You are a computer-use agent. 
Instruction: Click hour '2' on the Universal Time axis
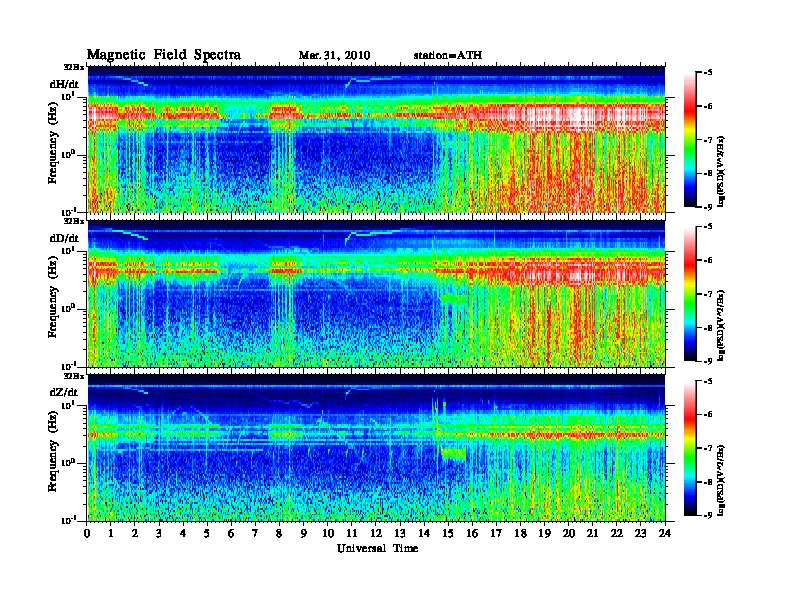tap(135, 534)
